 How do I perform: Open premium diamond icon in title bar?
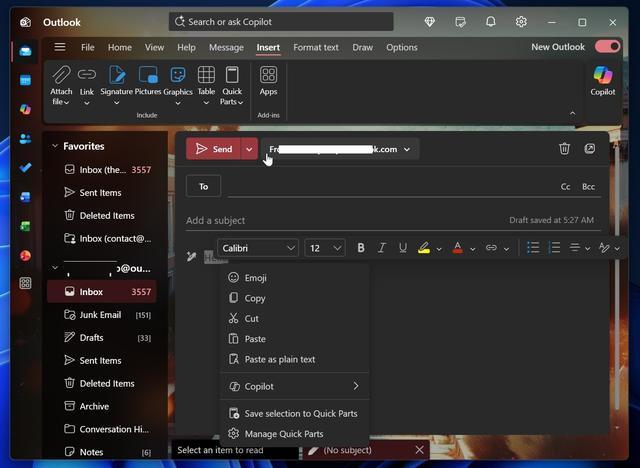[x=429, y=22]
